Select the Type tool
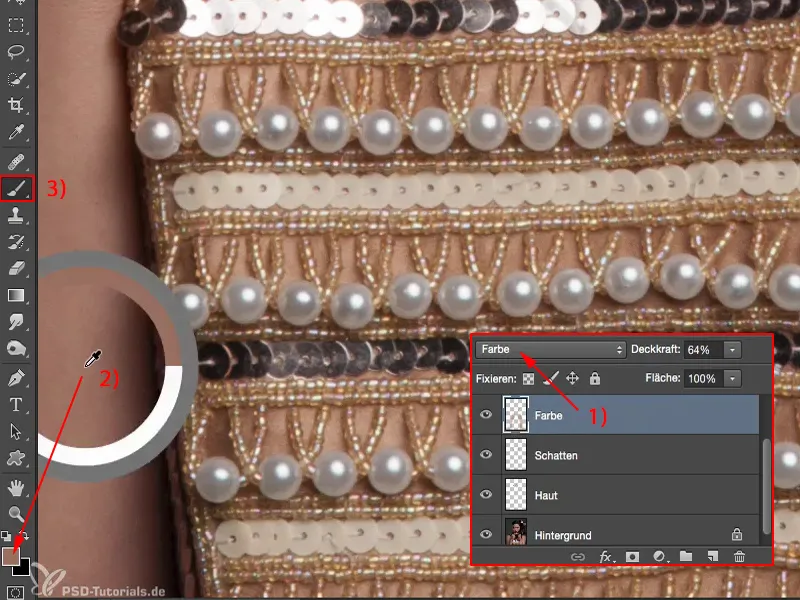 [16, 405]
